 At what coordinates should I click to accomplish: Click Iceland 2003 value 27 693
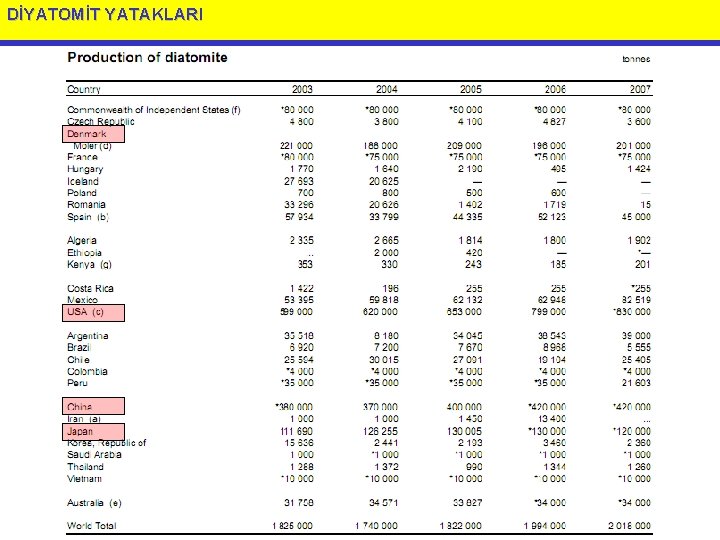[x=298, y=181]
